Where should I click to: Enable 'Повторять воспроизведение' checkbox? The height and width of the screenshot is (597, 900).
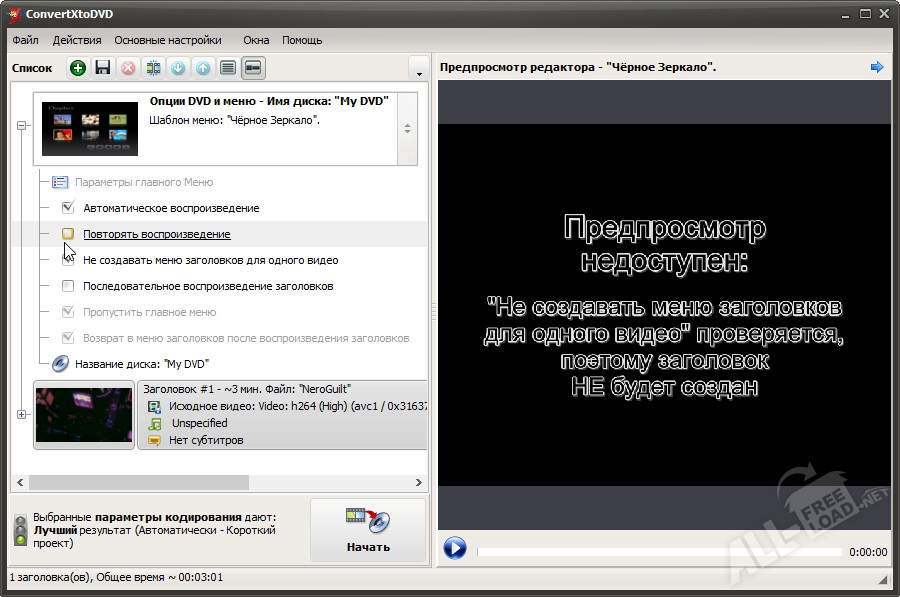pos(68,234)
